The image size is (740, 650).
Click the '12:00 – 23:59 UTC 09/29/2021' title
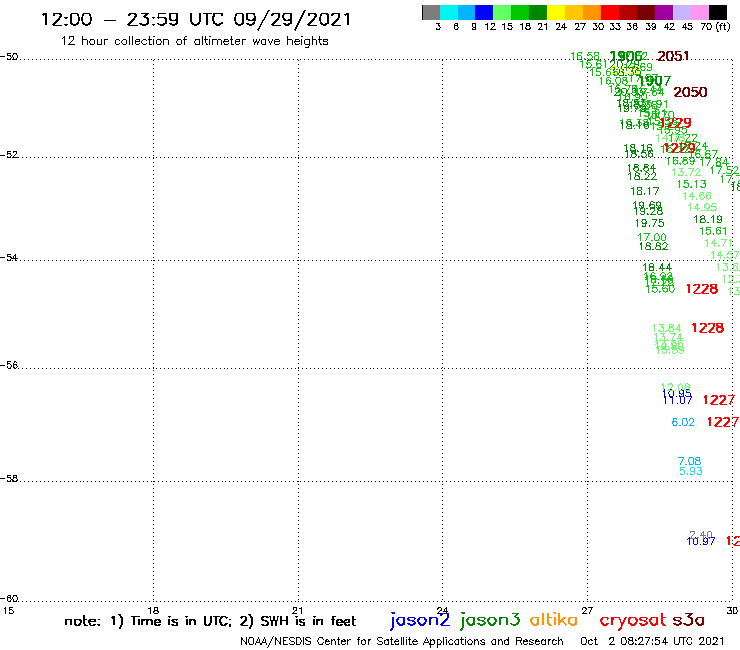pyautogui.click(x=196, y=19)
